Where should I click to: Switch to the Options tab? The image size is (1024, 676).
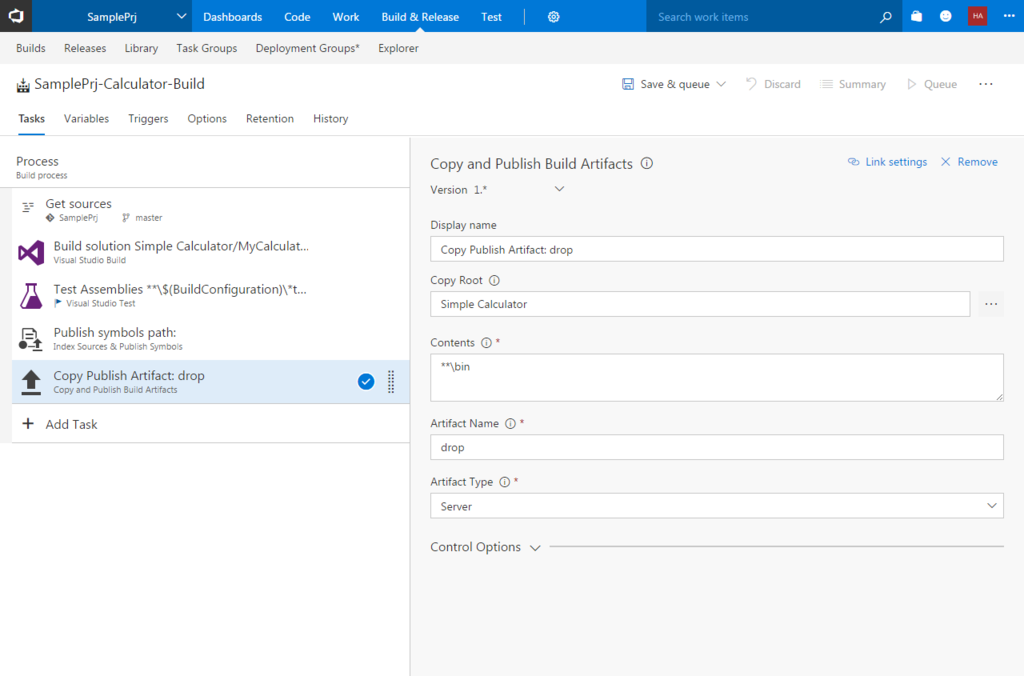coord(207,119)
